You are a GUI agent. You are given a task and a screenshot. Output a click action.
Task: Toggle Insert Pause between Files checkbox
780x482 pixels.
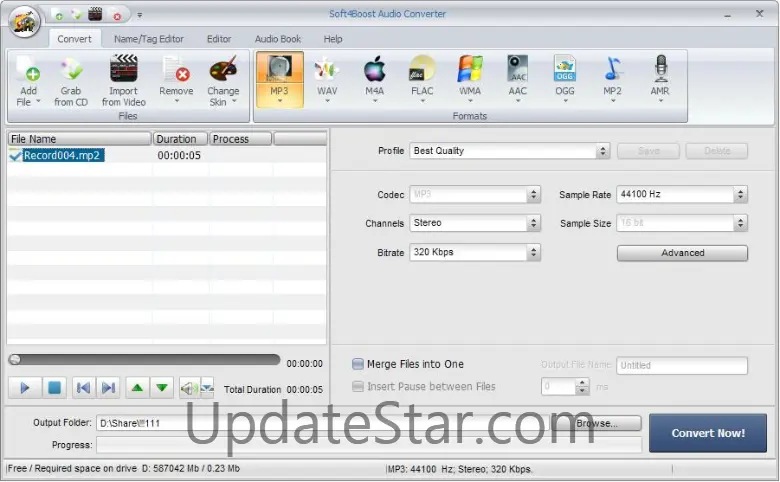click(x=358, y=387)
